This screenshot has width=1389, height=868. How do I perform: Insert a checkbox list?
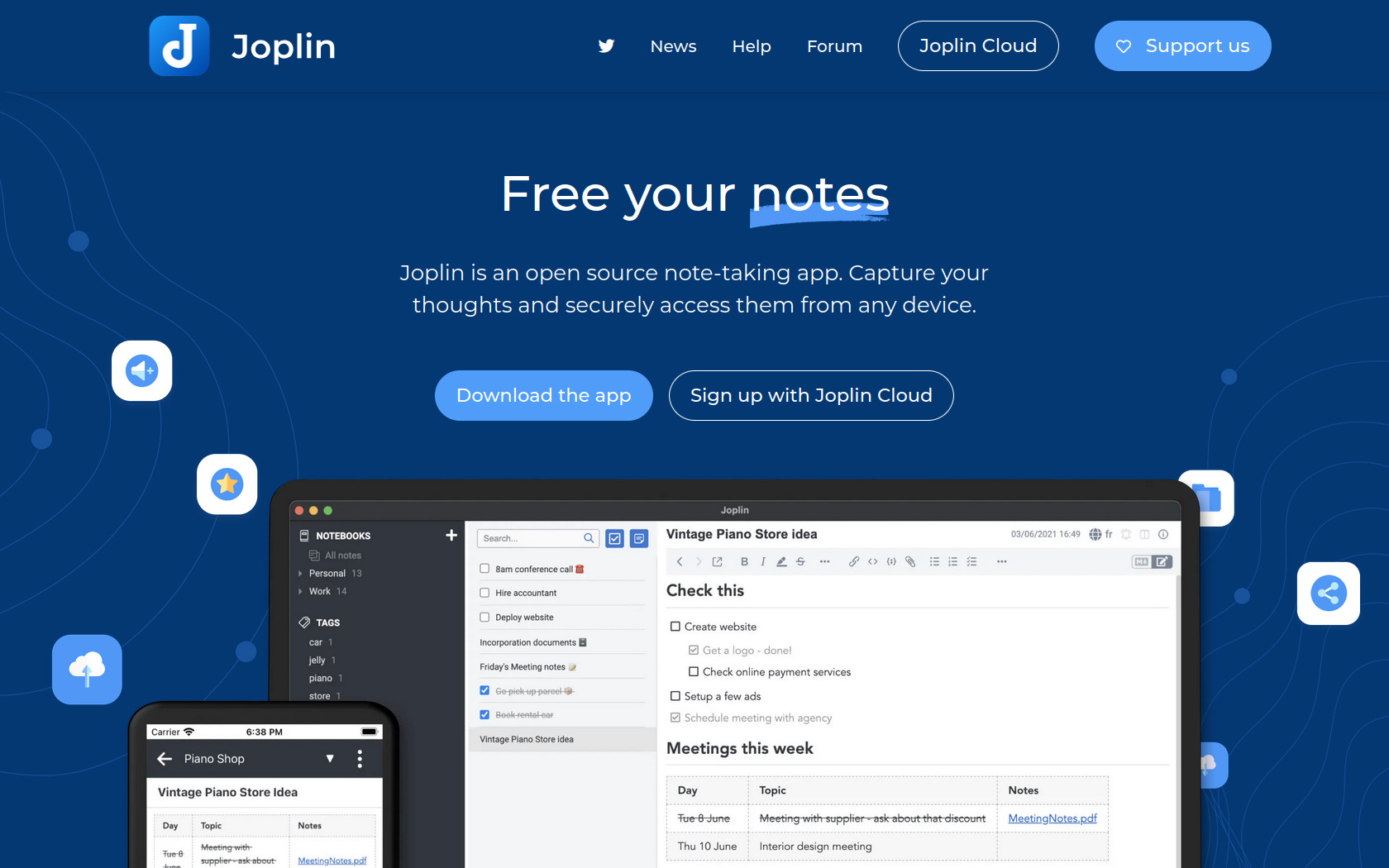[x=971, y=561]
